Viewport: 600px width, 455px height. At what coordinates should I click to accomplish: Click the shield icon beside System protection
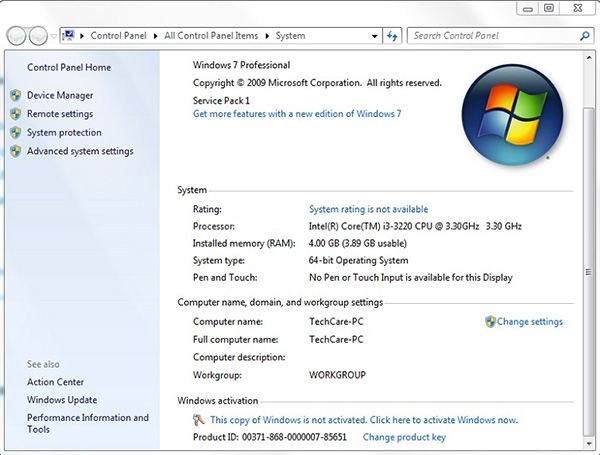pos(15,133)
